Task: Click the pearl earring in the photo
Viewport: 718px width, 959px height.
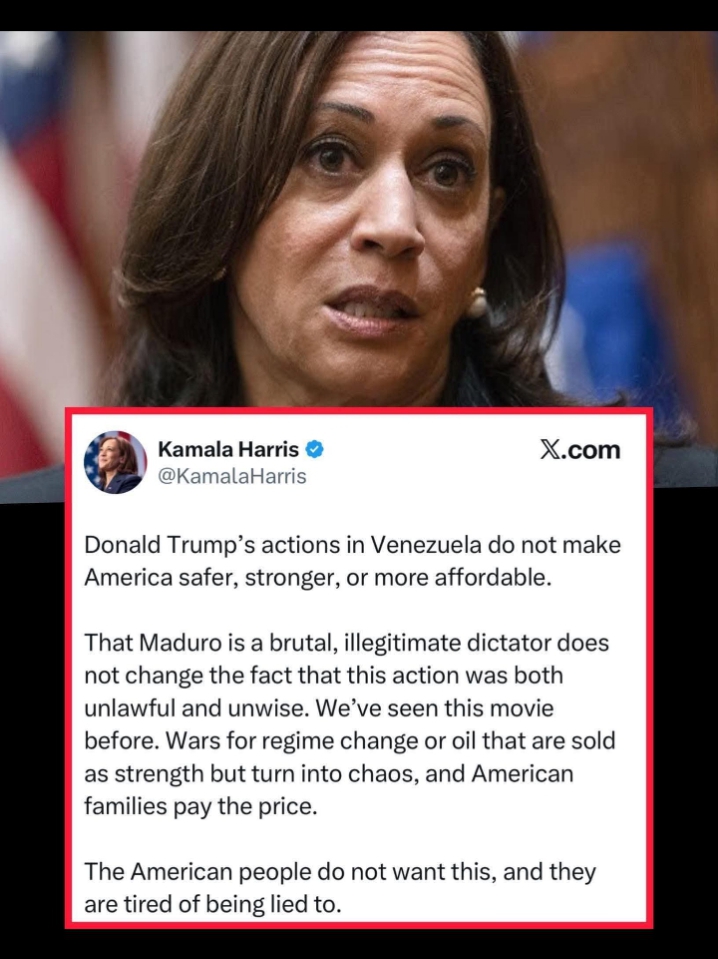Action: [x=476, y=303]
